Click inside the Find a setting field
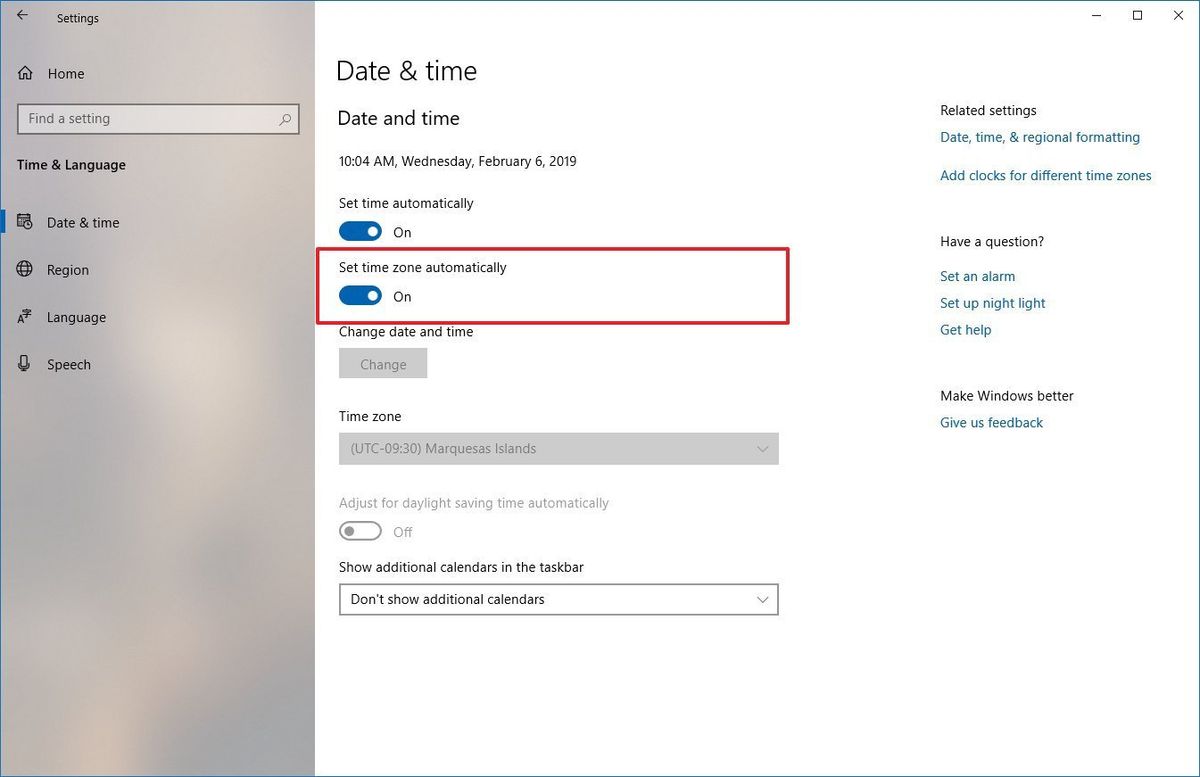Screen dimensions: 1200x777 click(150, 118)
